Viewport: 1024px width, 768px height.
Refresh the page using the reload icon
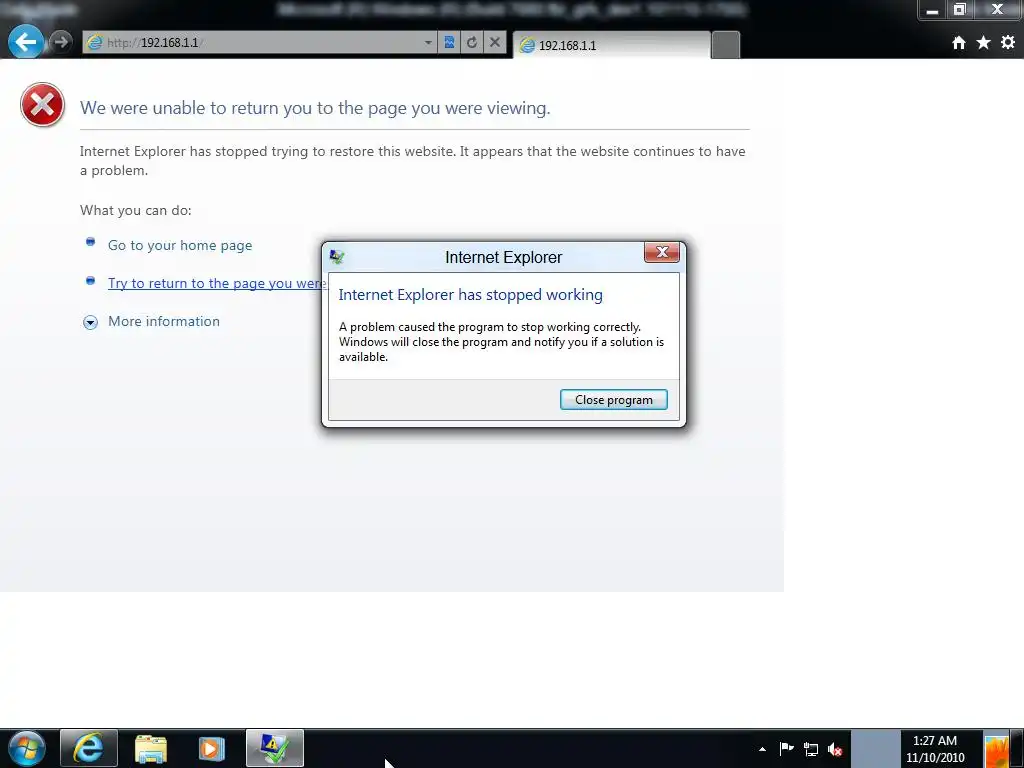(x=472, y=43)
